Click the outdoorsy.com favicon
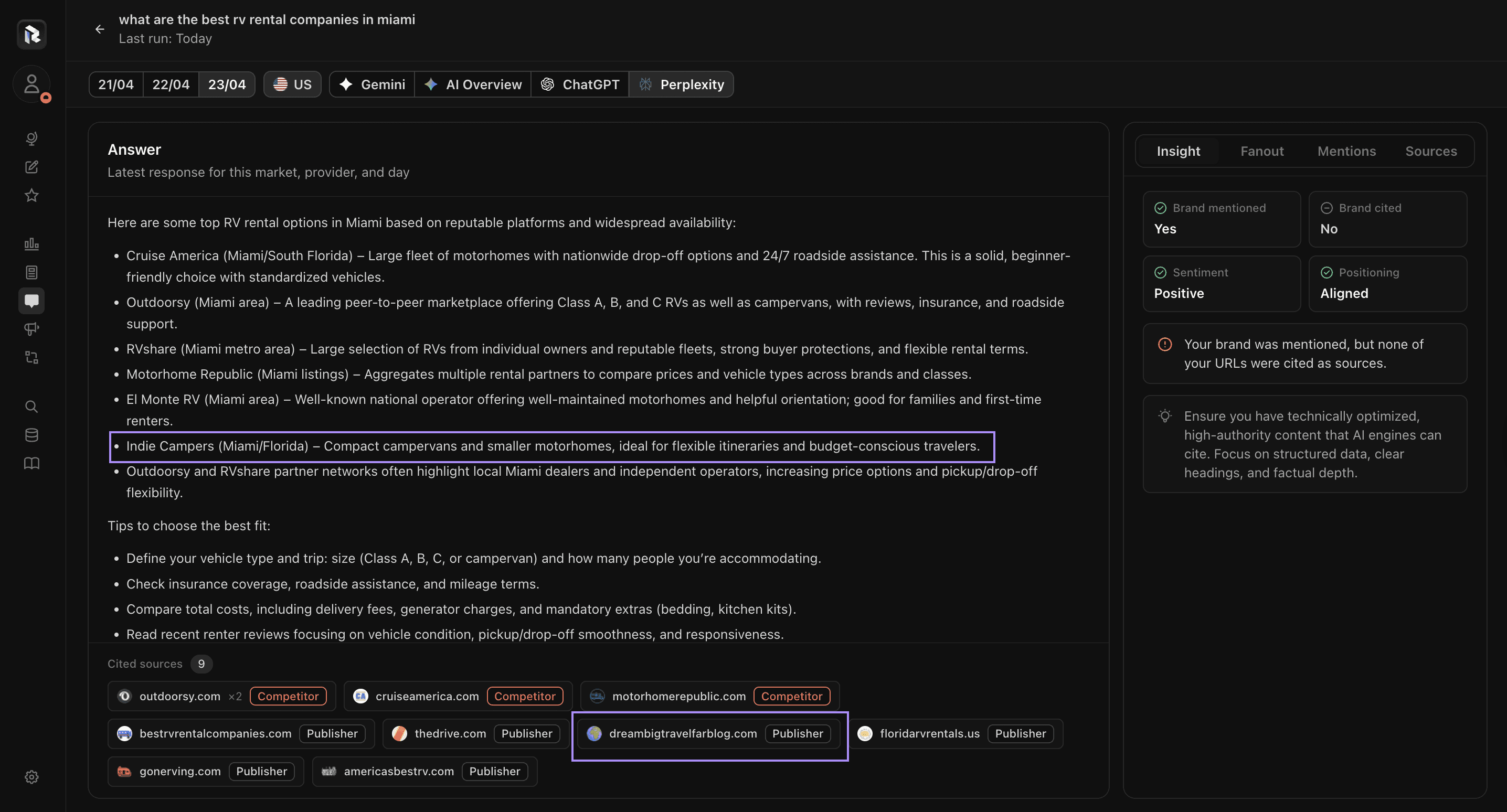 (124, 696)
